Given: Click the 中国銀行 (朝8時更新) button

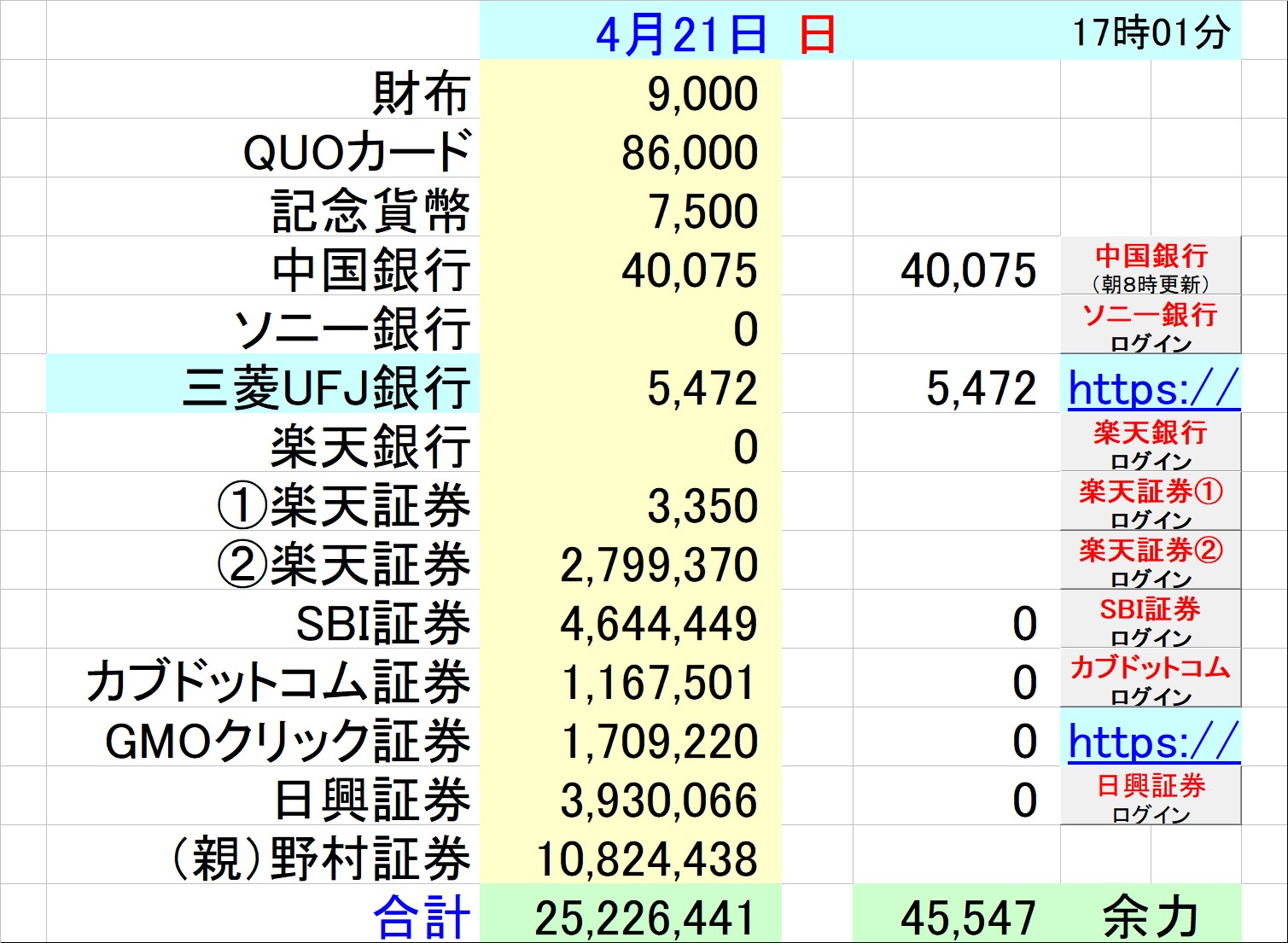Looking at the screenshot, I should tap(1151, 265).
